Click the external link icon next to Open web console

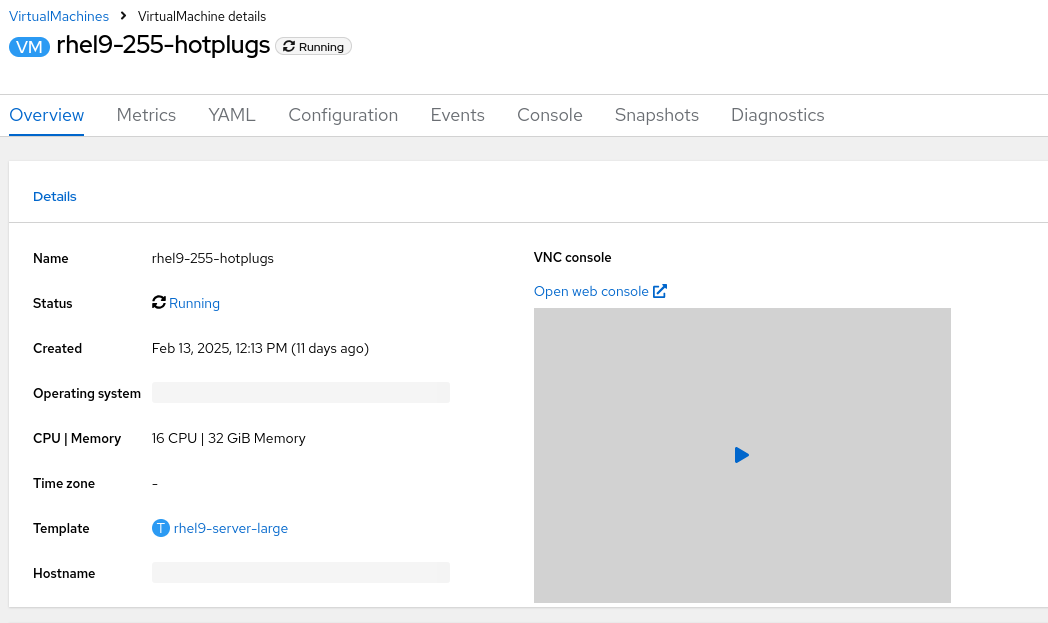660,291
